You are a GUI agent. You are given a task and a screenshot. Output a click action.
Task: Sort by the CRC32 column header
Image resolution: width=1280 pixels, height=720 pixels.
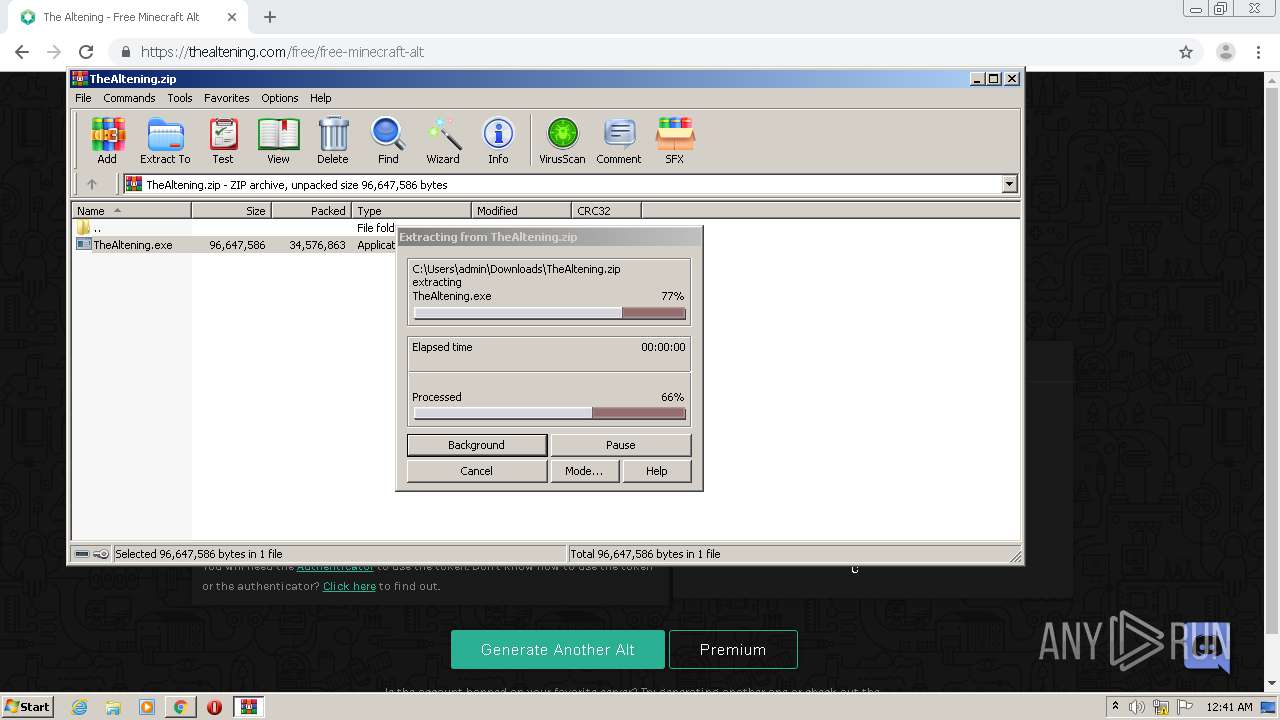606,211
